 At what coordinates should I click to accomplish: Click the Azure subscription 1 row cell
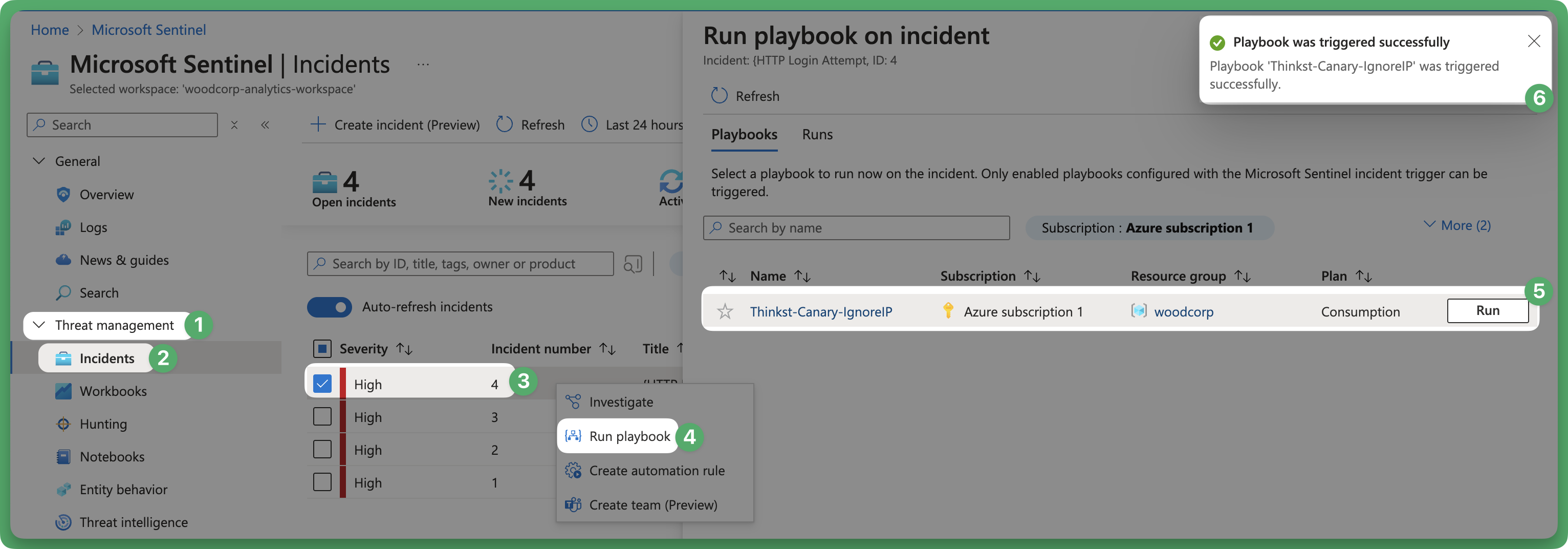[x=1022, y=312]
